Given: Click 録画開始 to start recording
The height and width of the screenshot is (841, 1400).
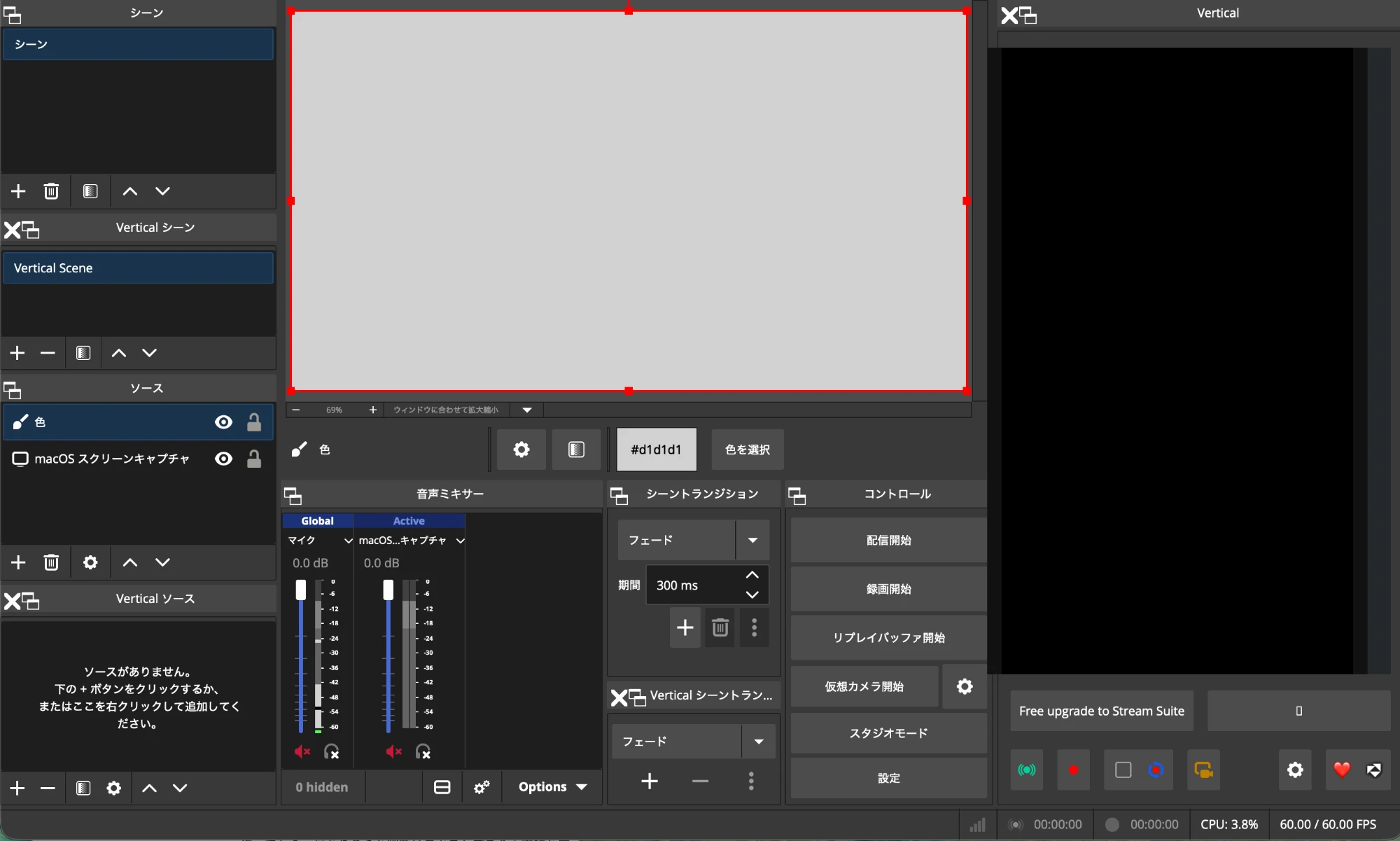Looking at the screenshot, I should coord(888,589).
